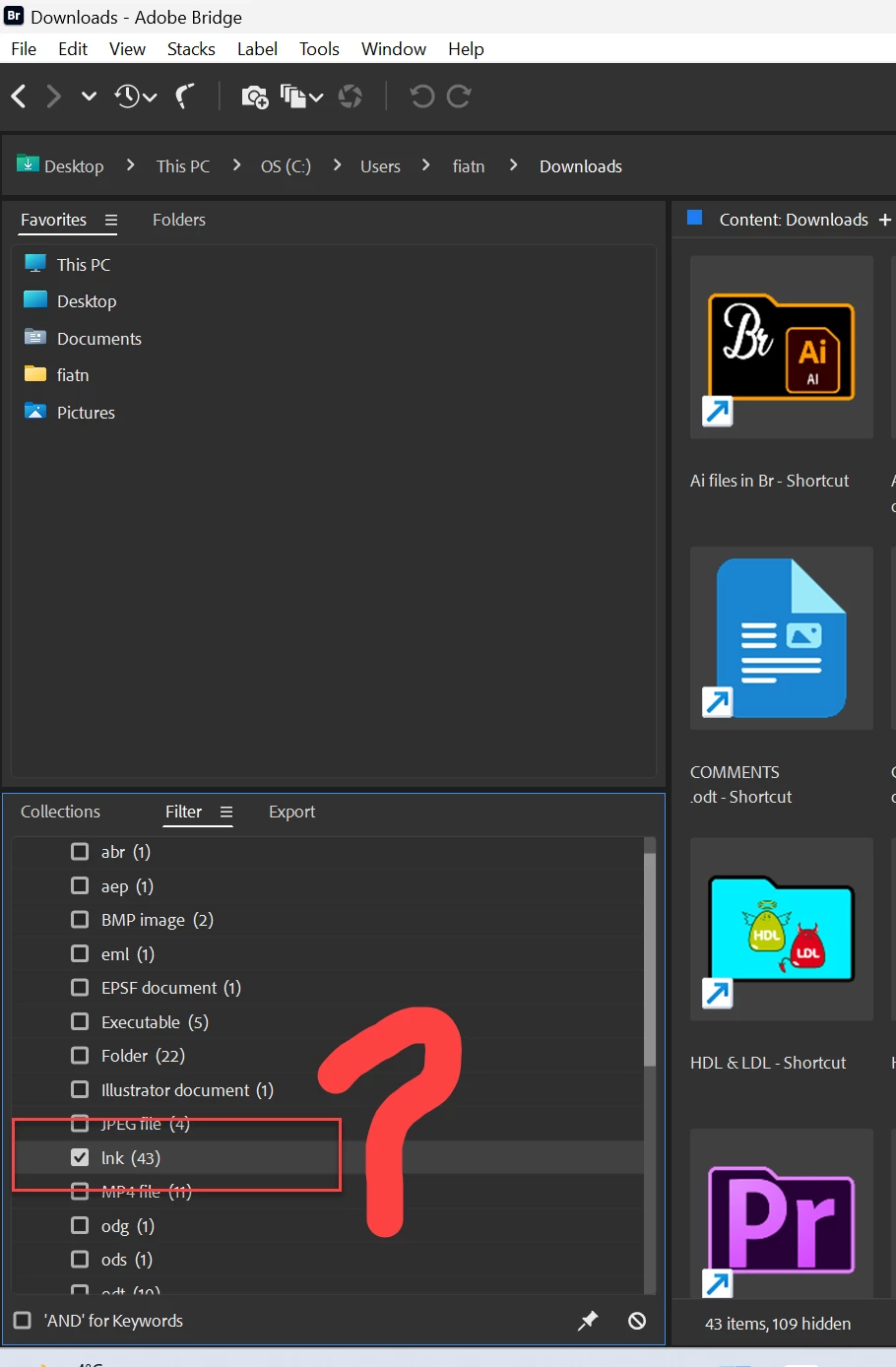Open the File menu
The height and width of the screenshot is (1367, 896).
24,49
